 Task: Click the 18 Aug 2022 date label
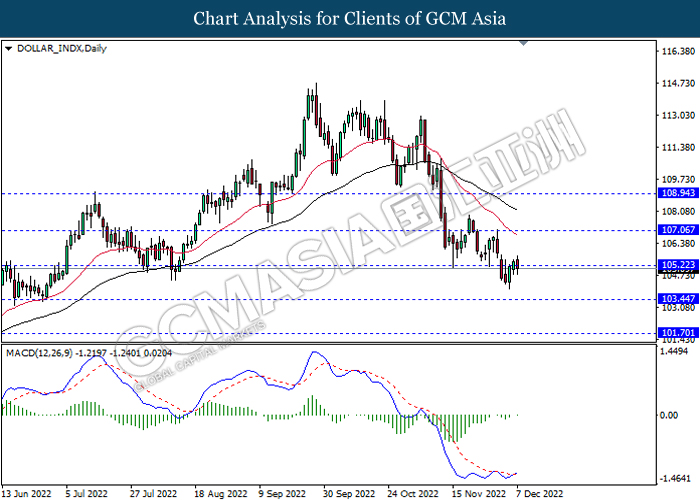(221, 494)
